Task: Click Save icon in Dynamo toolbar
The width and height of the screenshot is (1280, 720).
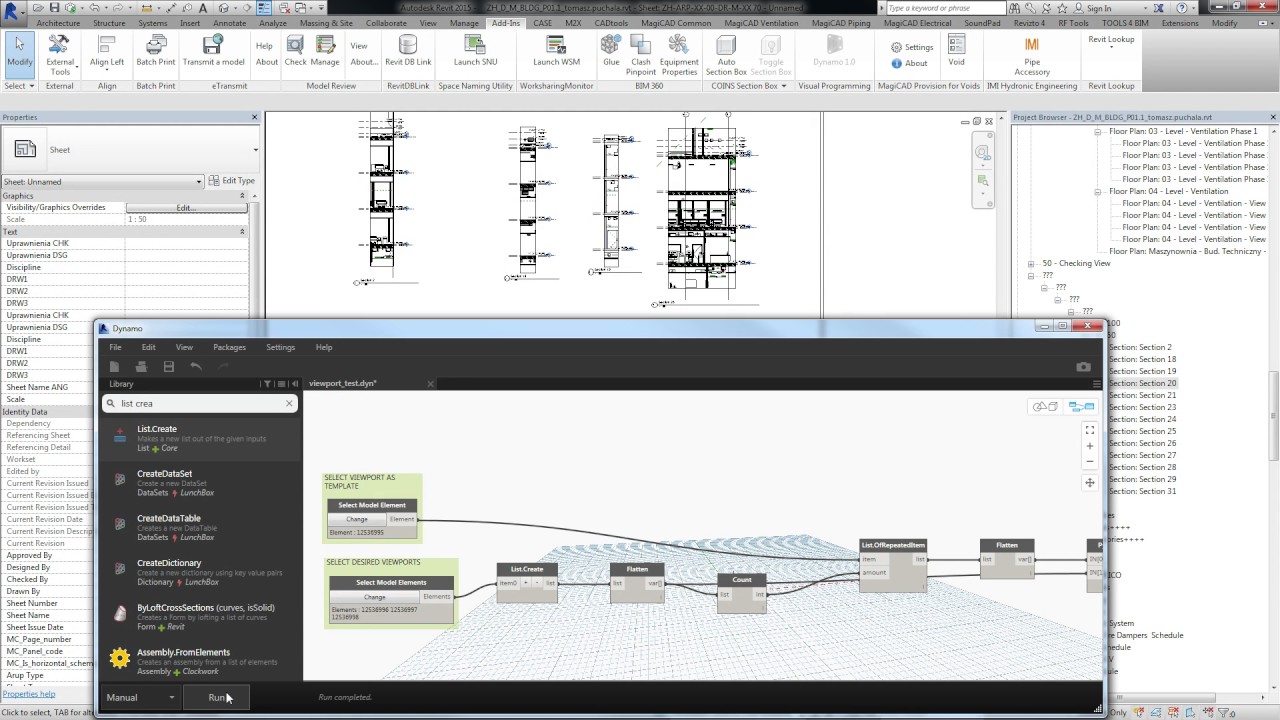Action: [168, 367]
